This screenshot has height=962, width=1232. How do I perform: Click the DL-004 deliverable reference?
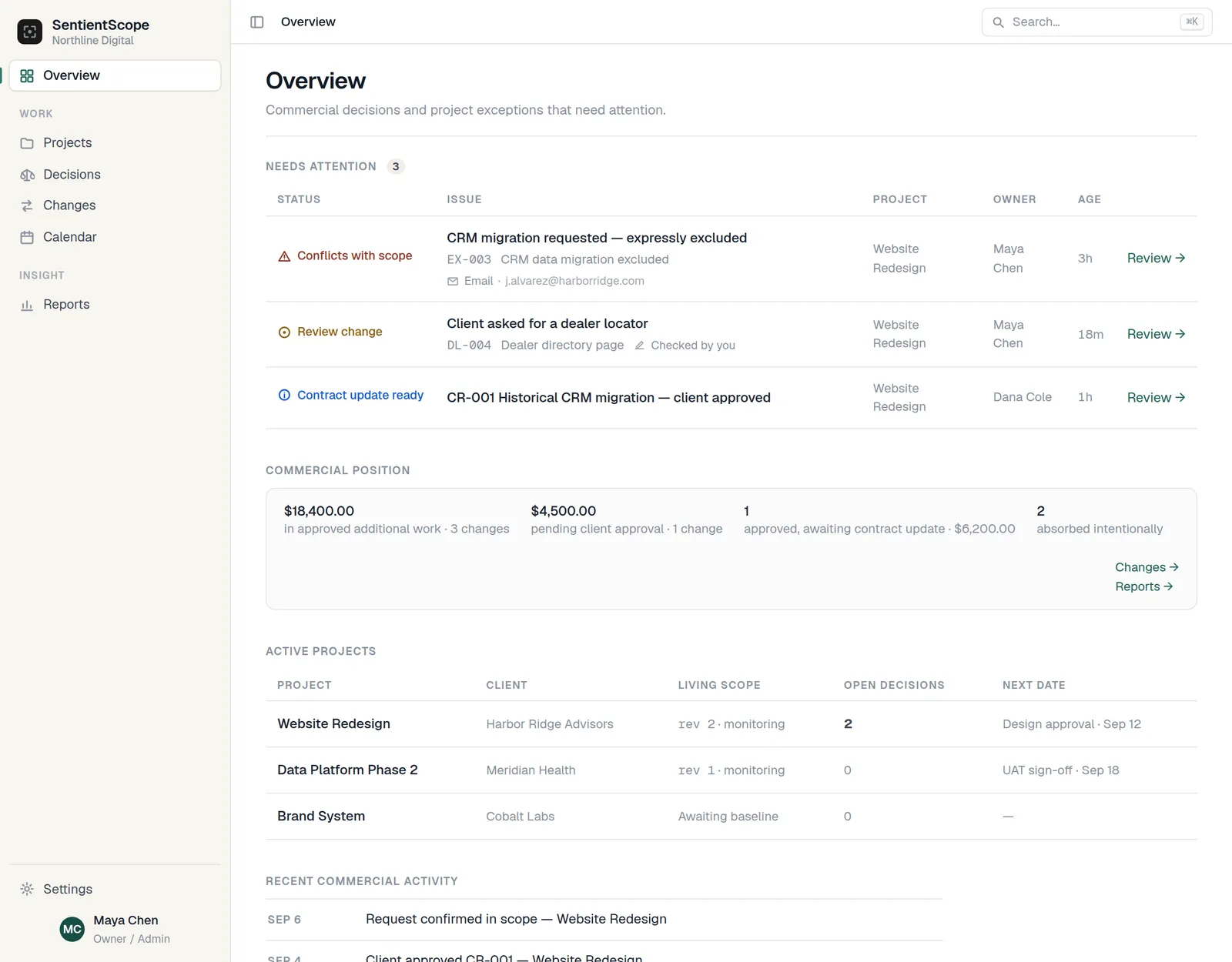469,346
